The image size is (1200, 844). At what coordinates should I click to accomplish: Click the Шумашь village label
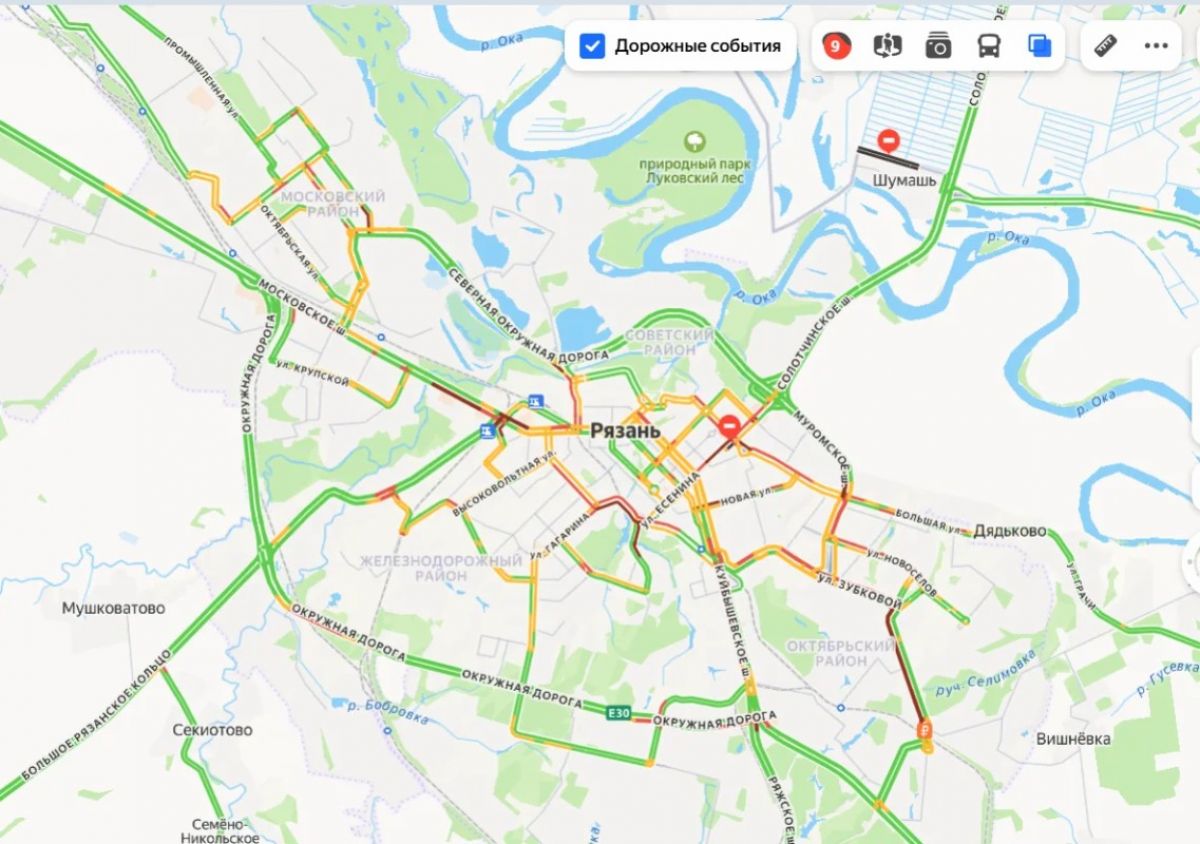[904, 181]
